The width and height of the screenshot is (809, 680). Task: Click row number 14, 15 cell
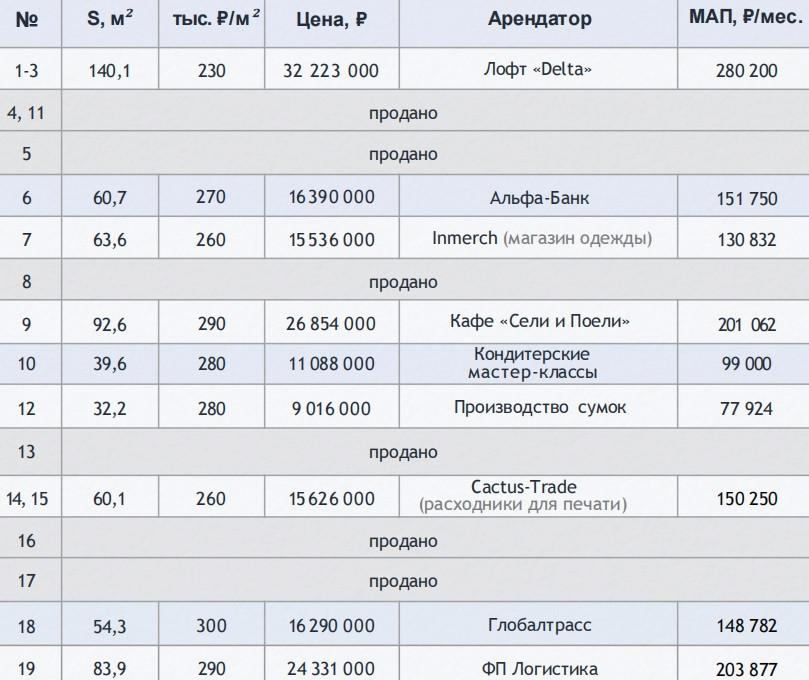point(28,498)
